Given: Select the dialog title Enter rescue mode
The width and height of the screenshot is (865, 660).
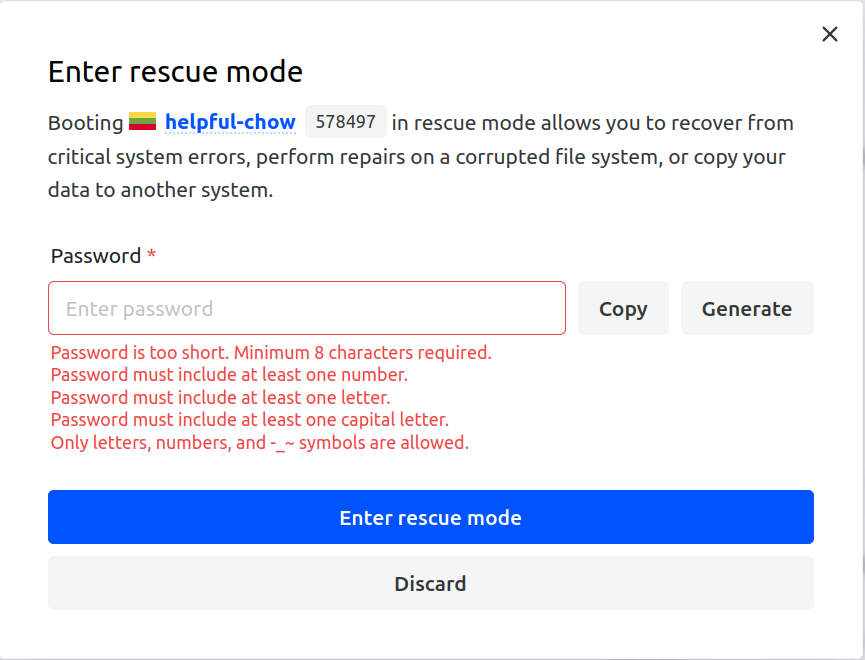Looking at the screenshot, I should pyautogui.click(x=174, y=71).
